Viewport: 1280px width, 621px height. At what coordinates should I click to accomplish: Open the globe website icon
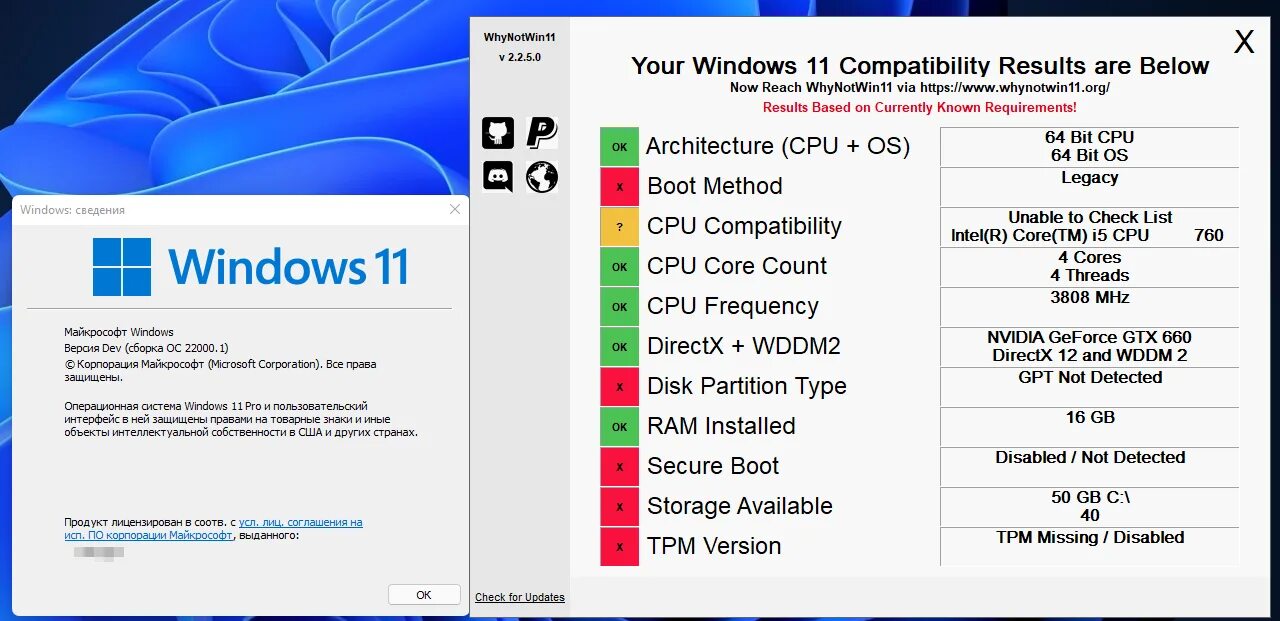(x=542, y=177)
